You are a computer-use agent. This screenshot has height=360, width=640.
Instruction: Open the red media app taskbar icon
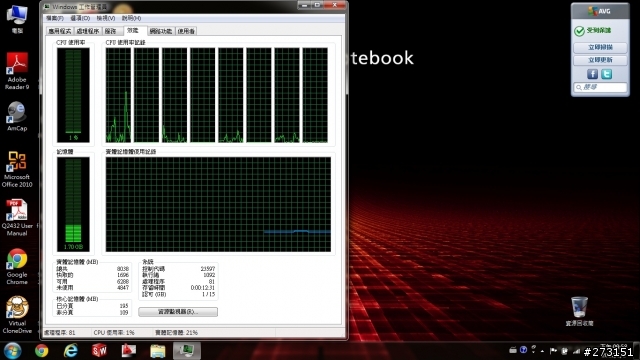pos(129,351)
